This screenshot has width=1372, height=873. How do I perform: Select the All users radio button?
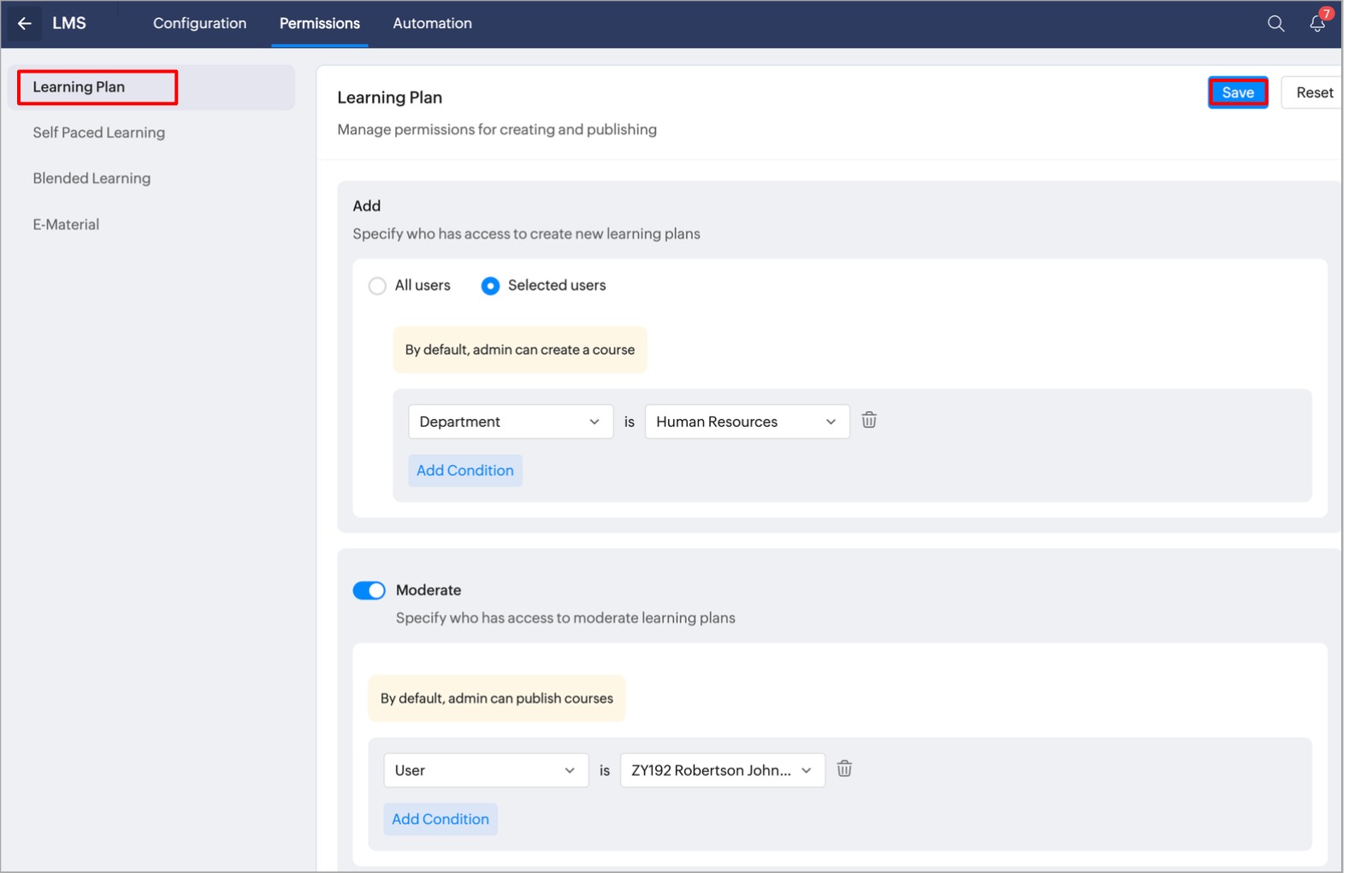coord(377,286)
